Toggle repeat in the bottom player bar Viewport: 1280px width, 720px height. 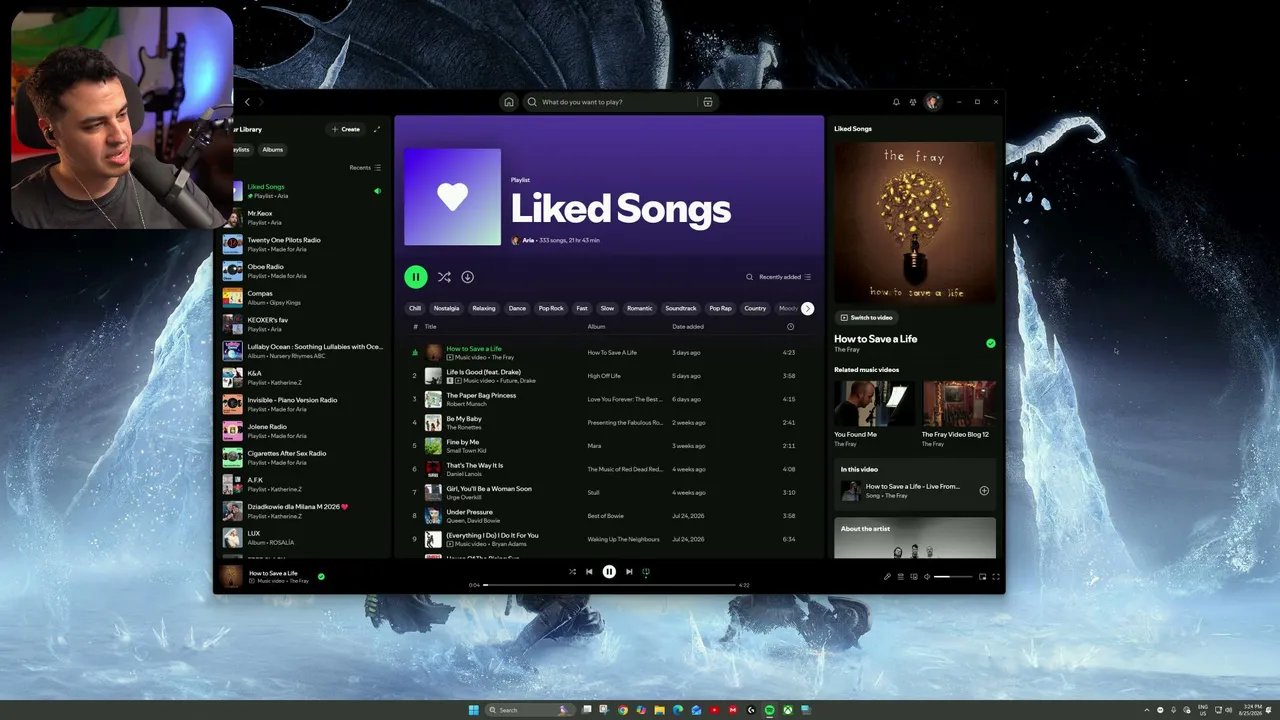[x=646, y=572]
